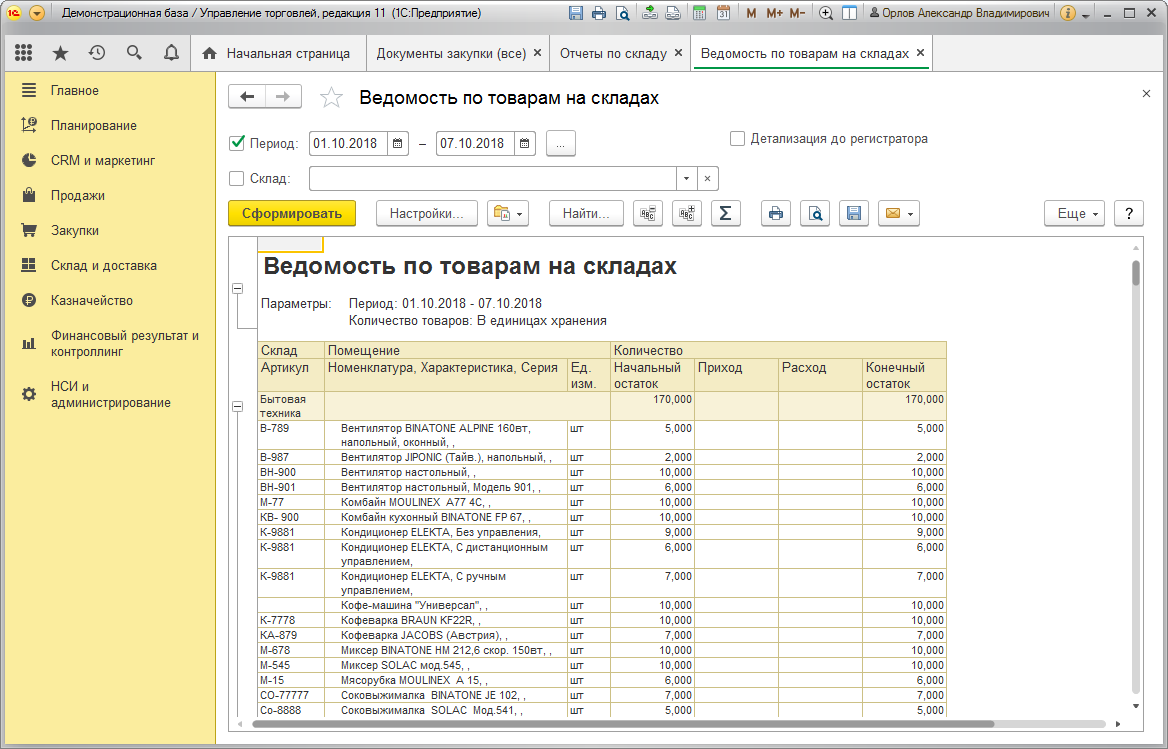Open the Еще dropdown menu
1168x749 pixels.
click(1073, 213)
